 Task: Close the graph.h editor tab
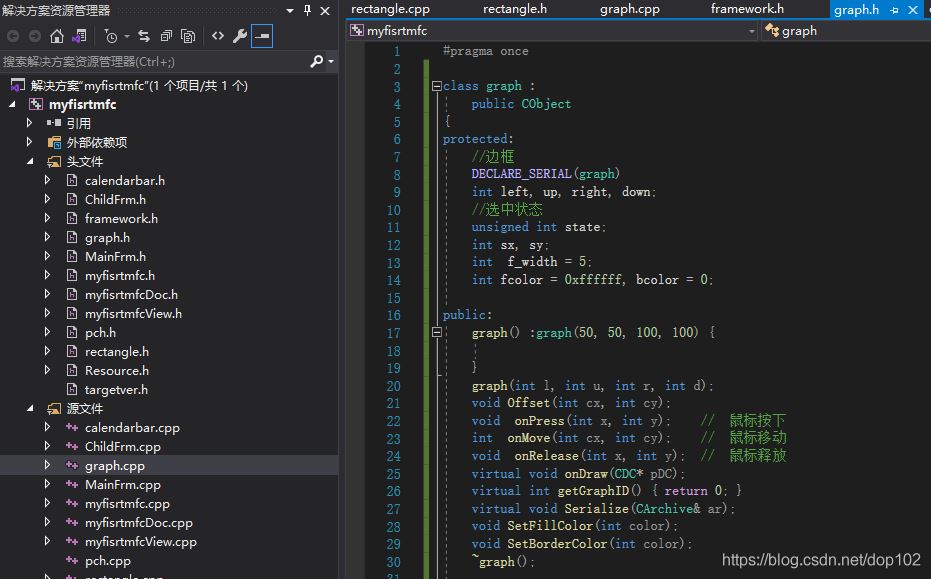(x=912, y=10)
